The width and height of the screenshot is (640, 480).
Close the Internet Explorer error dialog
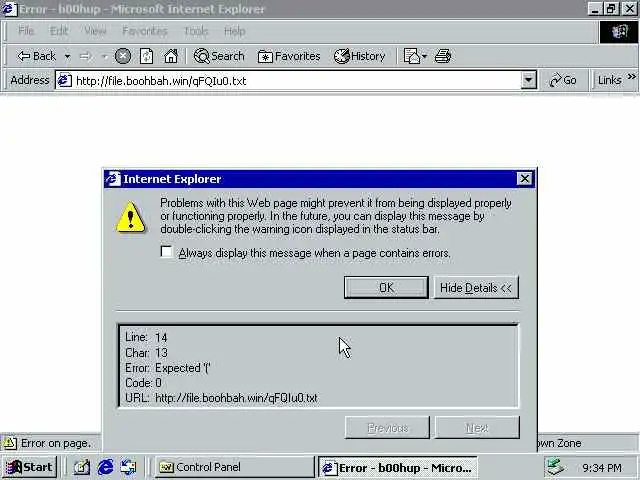524,178
